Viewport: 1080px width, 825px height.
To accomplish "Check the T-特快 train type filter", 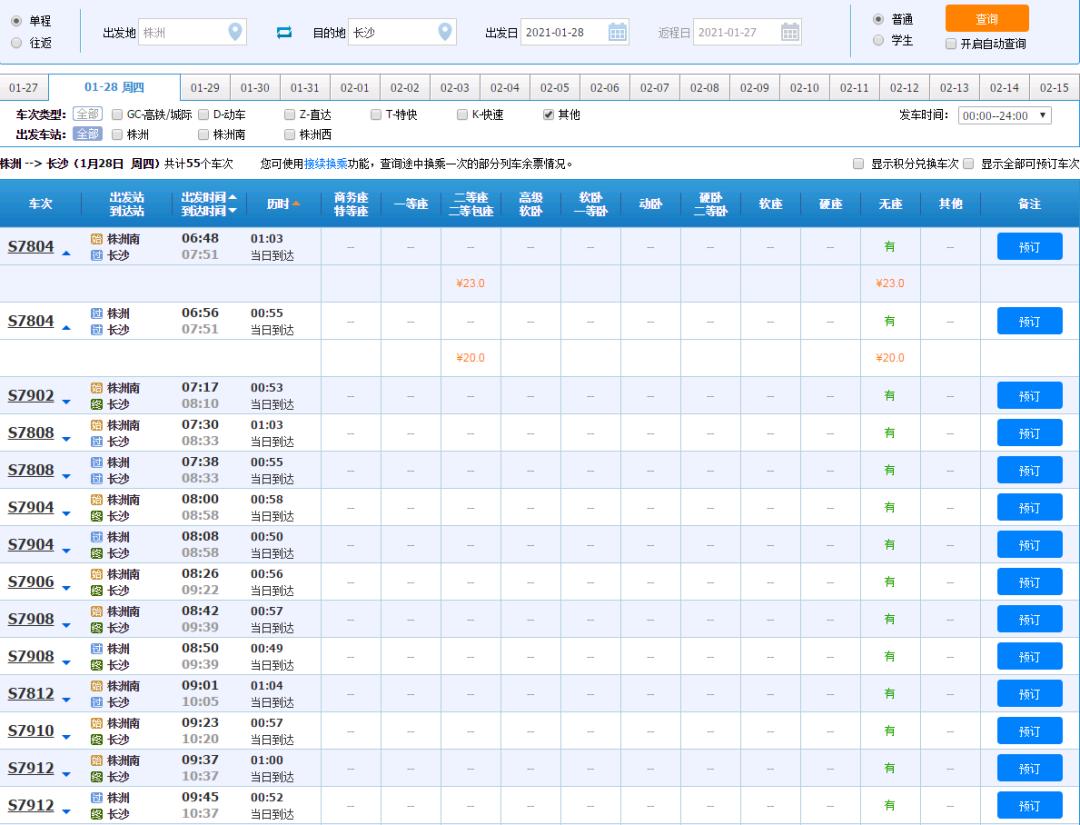I will coord(375,114).
